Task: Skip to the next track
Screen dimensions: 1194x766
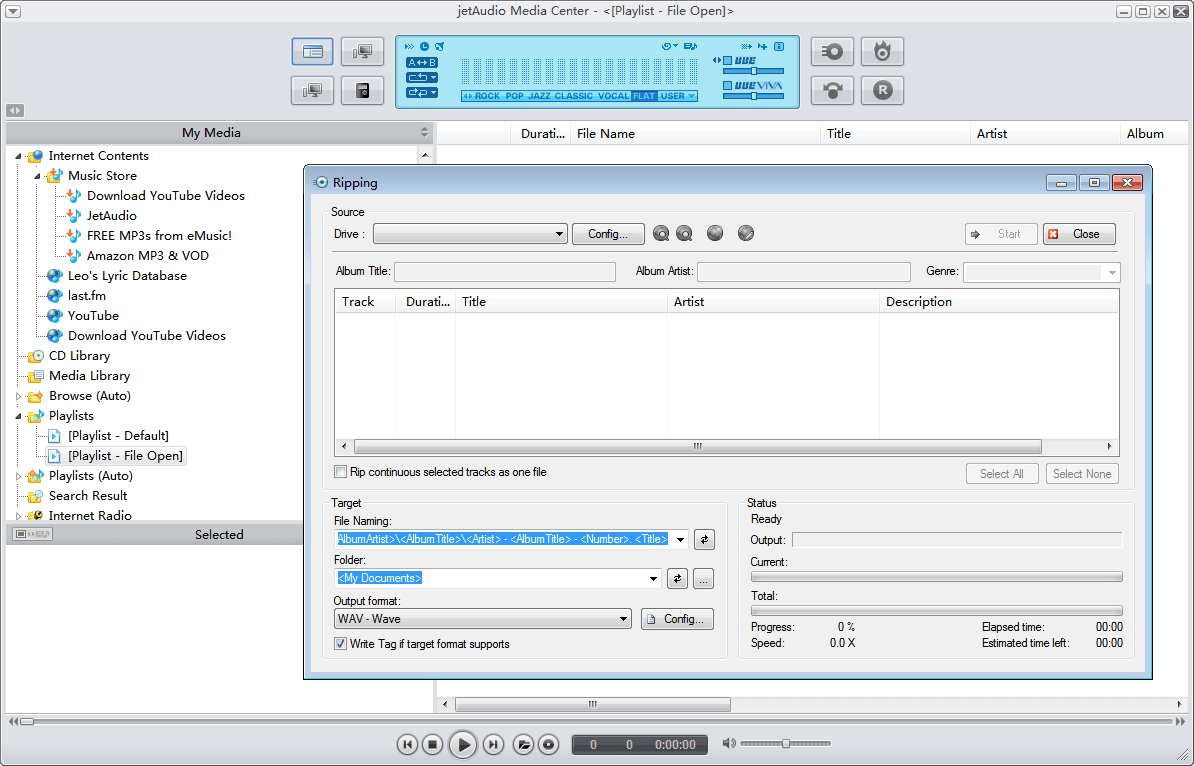Action: coord(493,744)
